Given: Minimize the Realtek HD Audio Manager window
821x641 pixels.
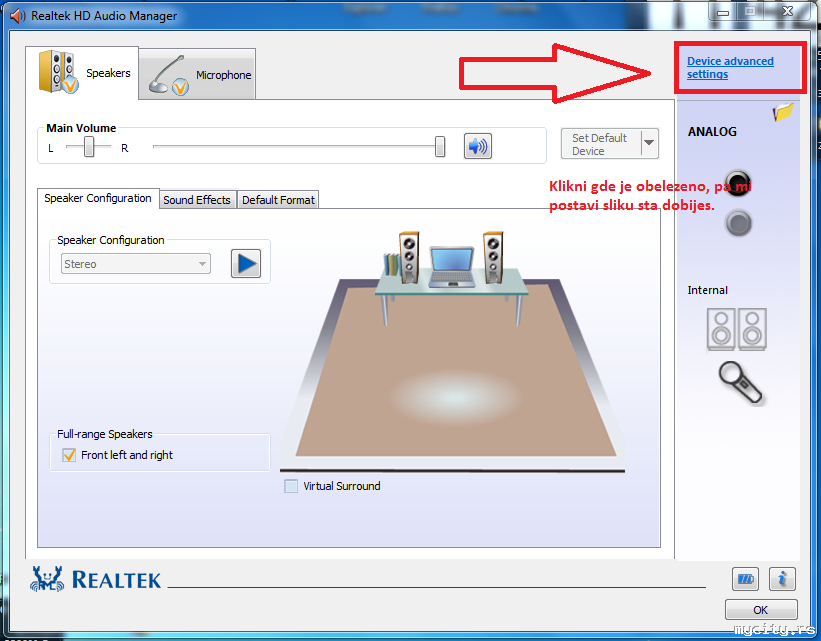Looking at the screenshot, I should [723, 12].
